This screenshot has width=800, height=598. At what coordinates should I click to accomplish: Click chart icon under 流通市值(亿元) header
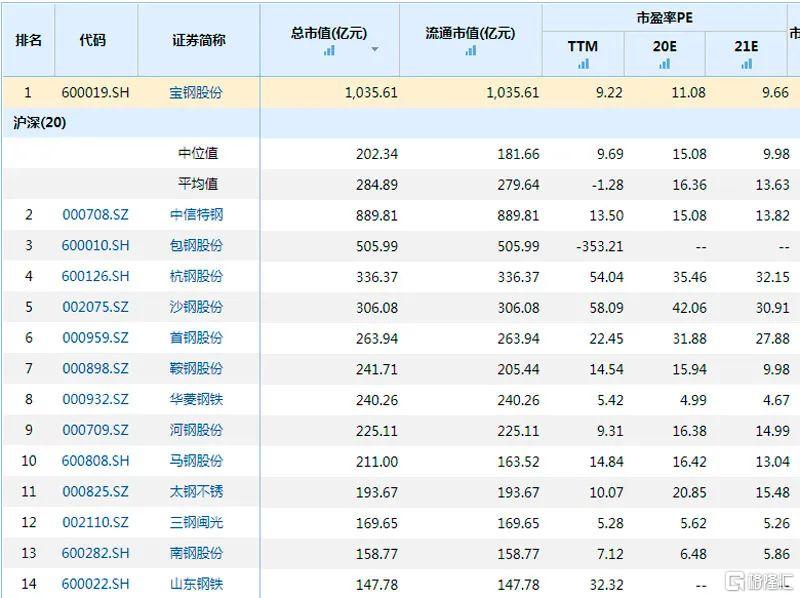coord(471,50)
